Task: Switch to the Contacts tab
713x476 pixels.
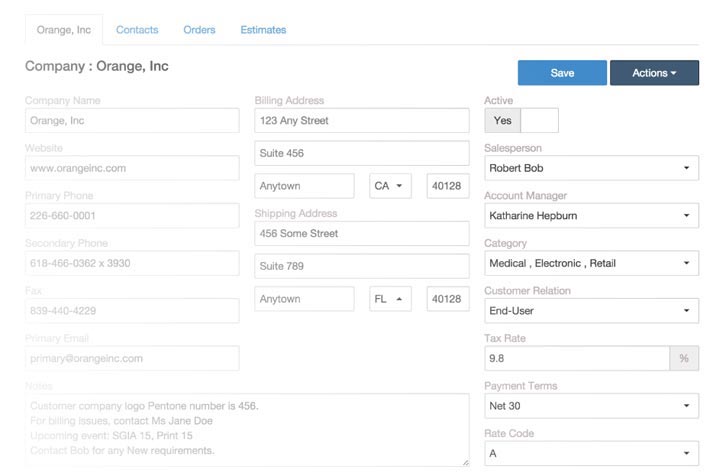Action: 137,30
